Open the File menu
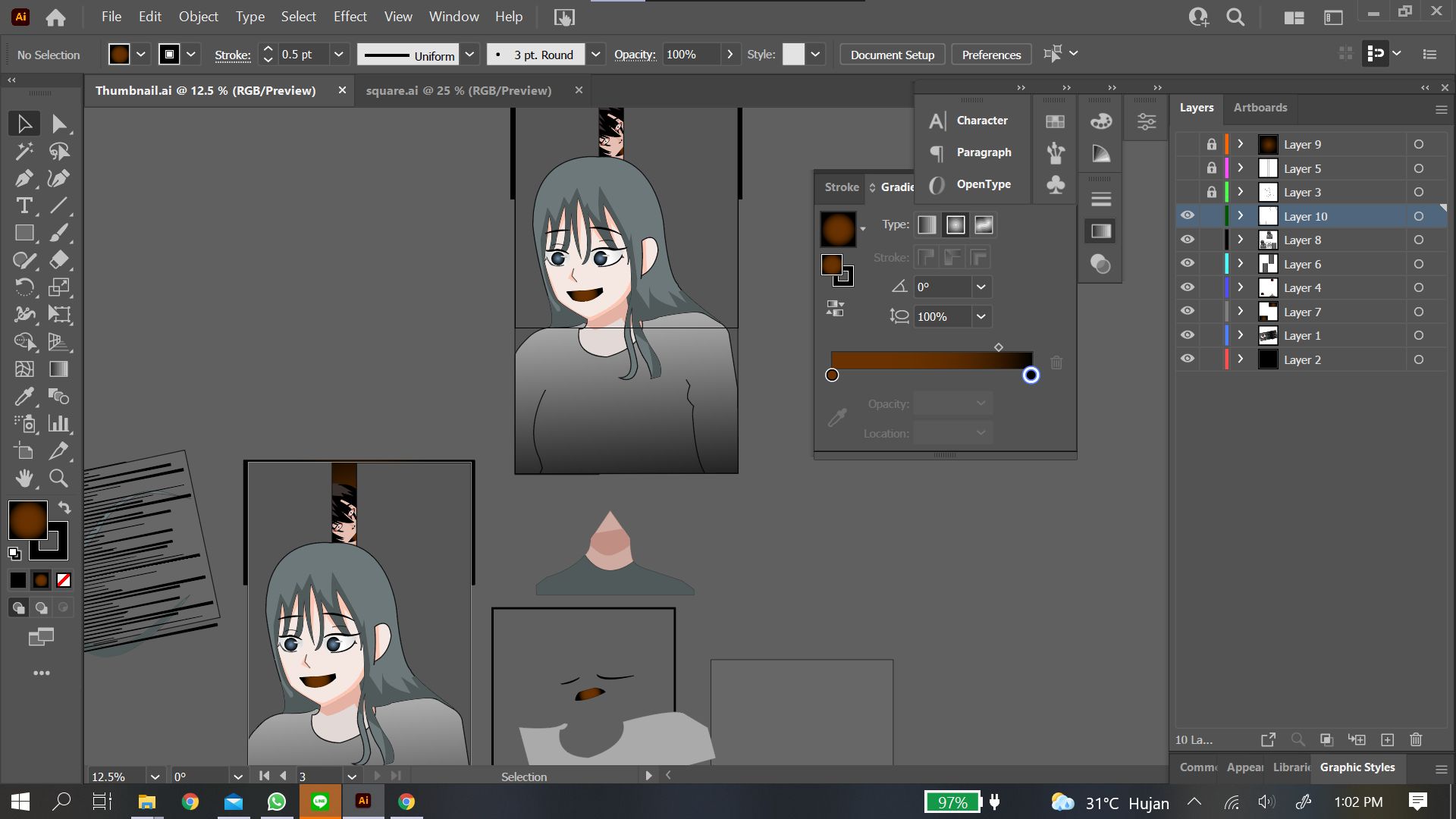This screenshot has height=819, width=1456. 111,17
